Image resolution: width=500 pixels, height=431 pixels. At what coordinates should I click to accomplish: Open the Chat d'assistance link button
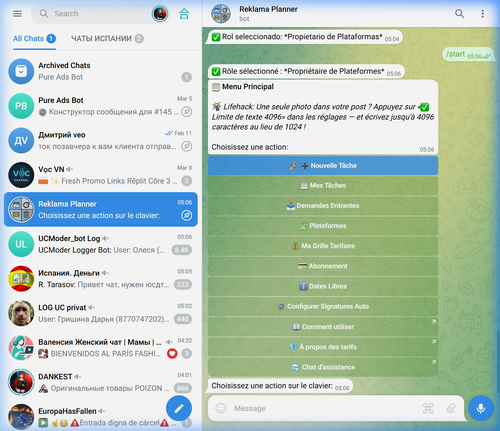323,367
